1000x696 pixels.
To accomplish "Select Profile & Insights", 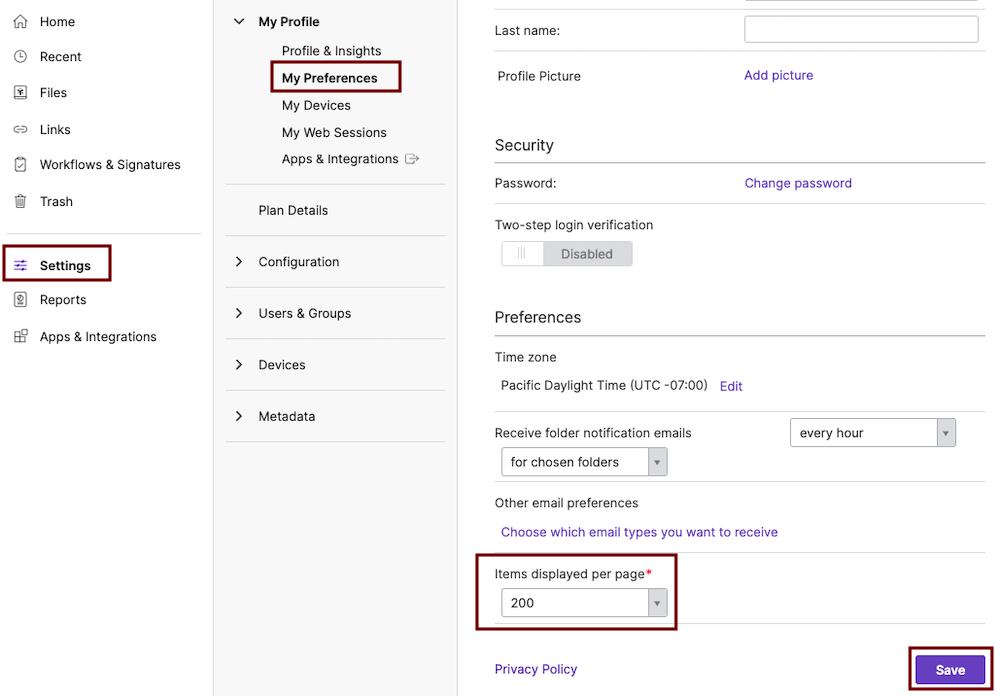I will [330, 50].
